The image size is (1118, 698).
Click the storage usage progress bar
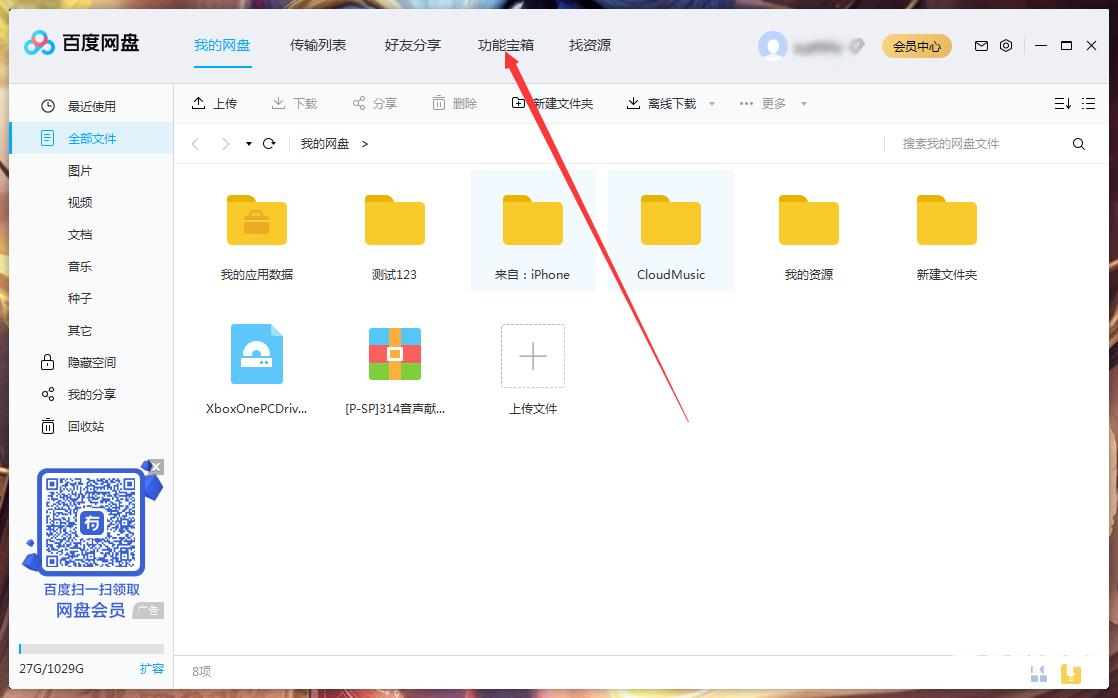tap(91, 649)
